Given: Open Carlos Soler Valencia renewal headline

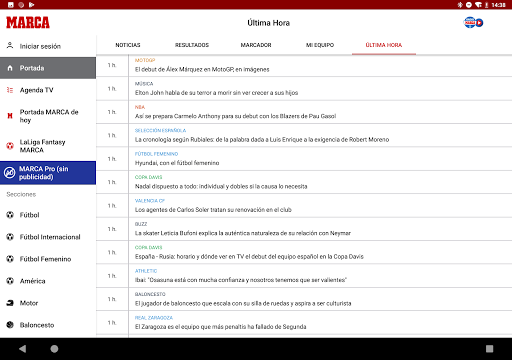Looking at the screenshot, I should [213, 210].
